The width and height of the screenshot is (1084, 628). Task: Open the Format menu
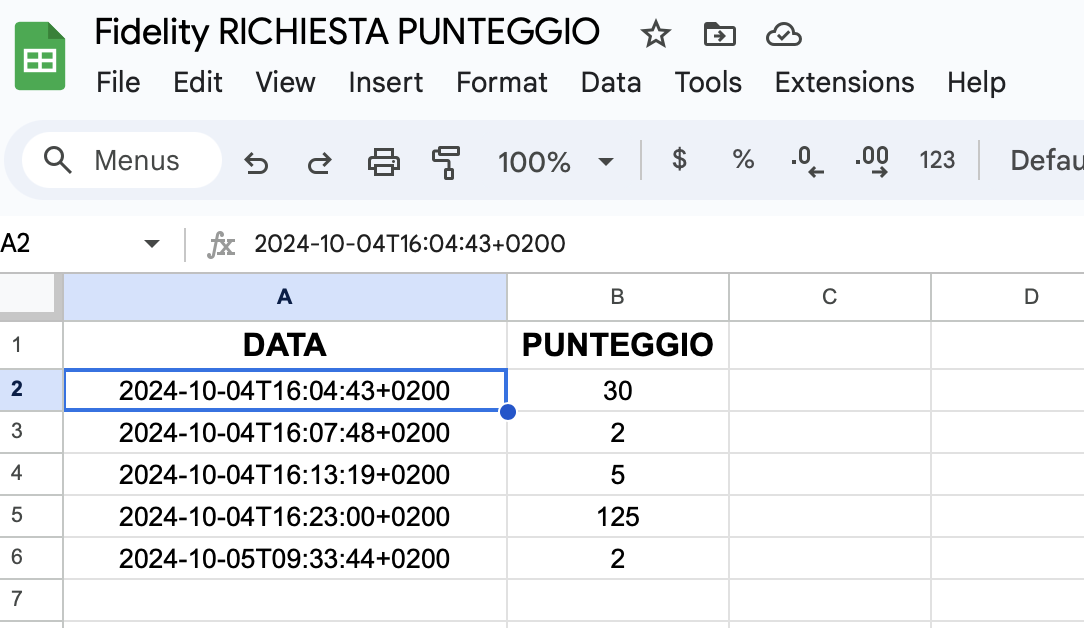(x=502, y=82)
